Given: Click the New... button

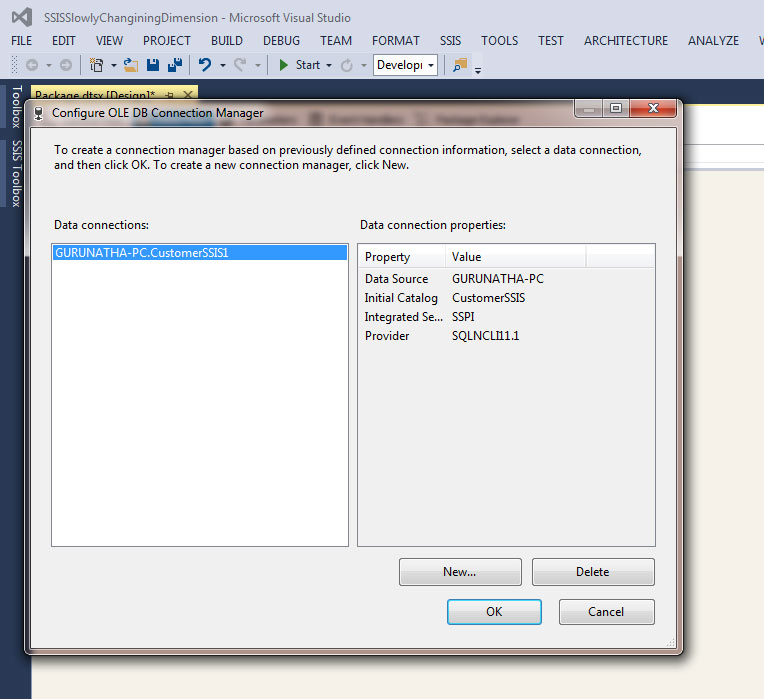Looking at the screenshot, I should (460, 571).
